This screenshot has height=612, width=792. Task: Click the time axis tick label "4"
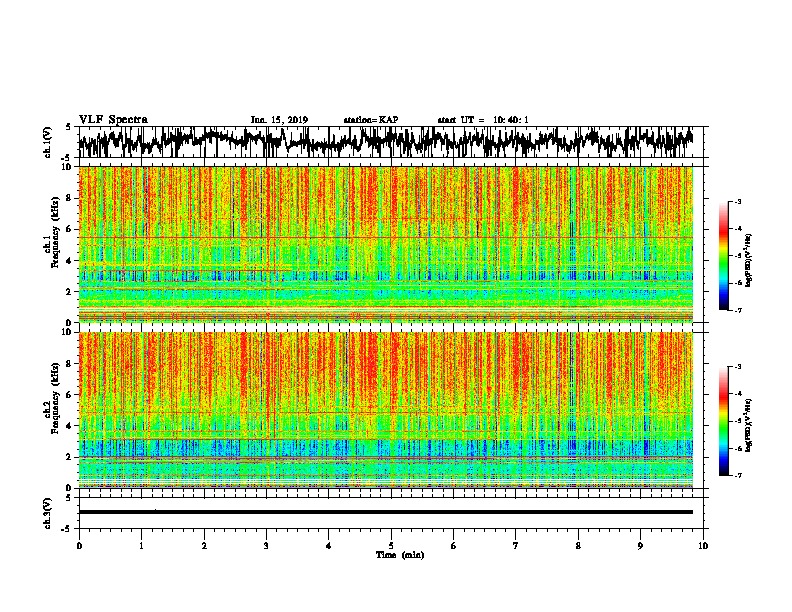(x=329, y=546)
